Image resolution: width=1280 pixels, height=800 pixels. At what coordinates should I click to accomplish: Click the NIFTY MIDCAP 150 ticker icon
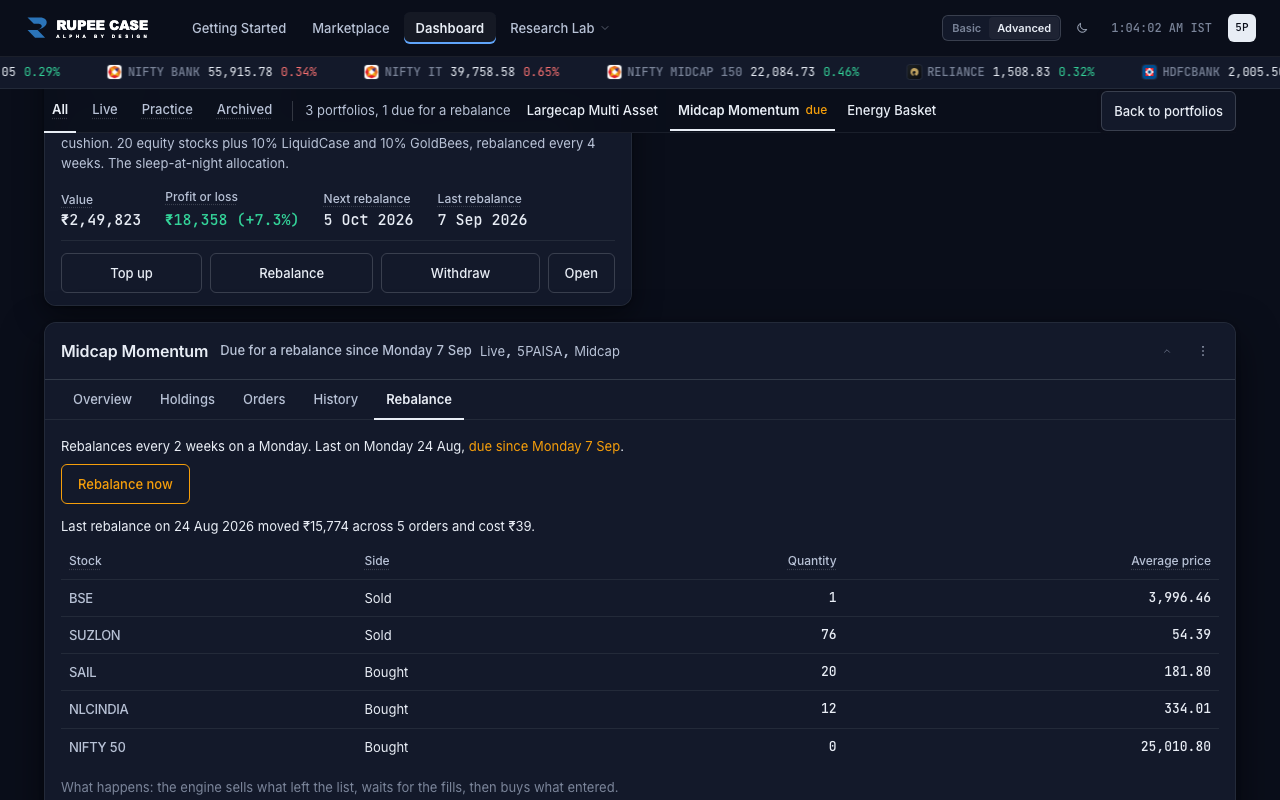(x=614, y=72)
